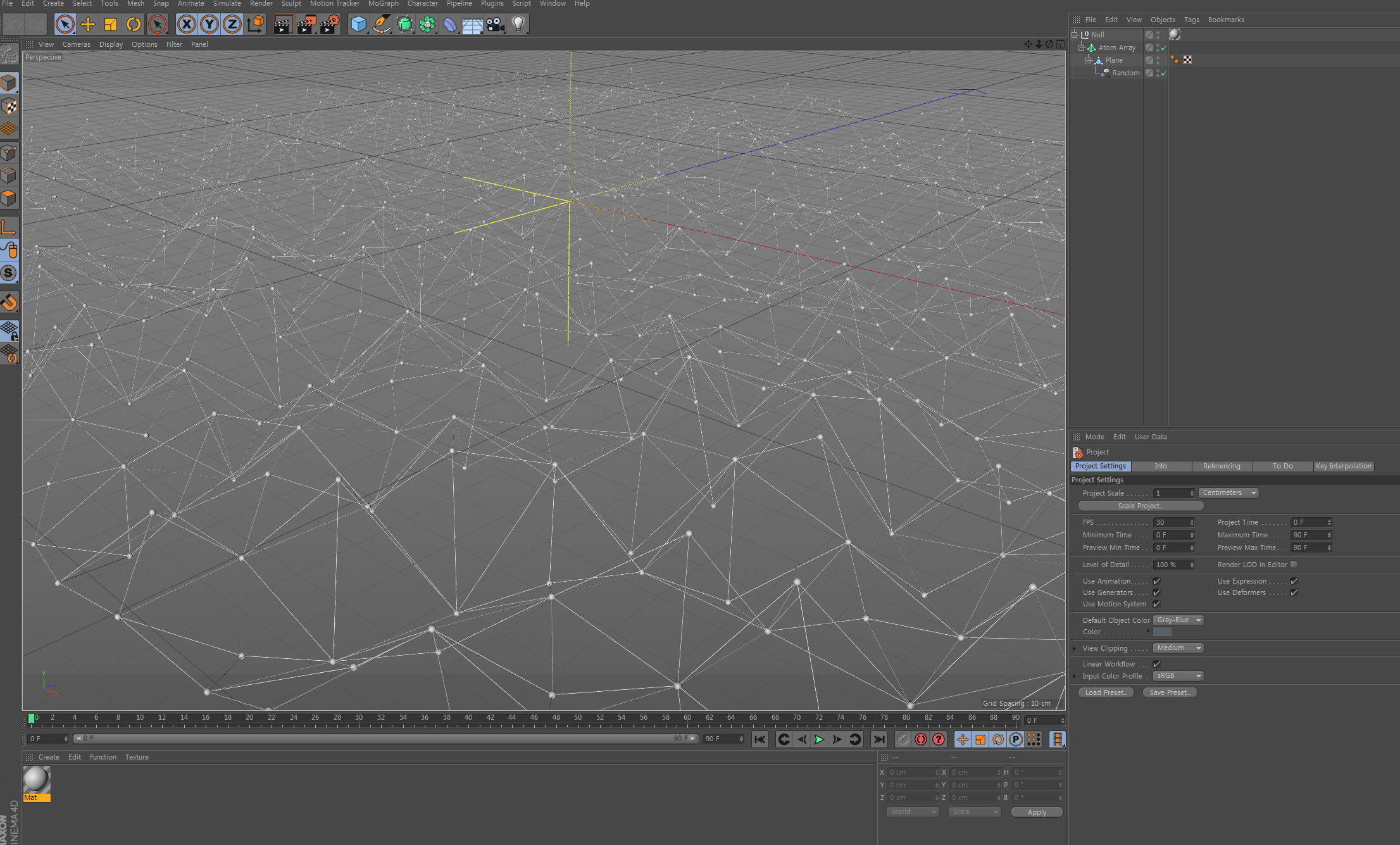Click the blue Bend deformer icon
Image resolution: width=1400 pixels, height=845 pixels.
click(x=450, y=25)
